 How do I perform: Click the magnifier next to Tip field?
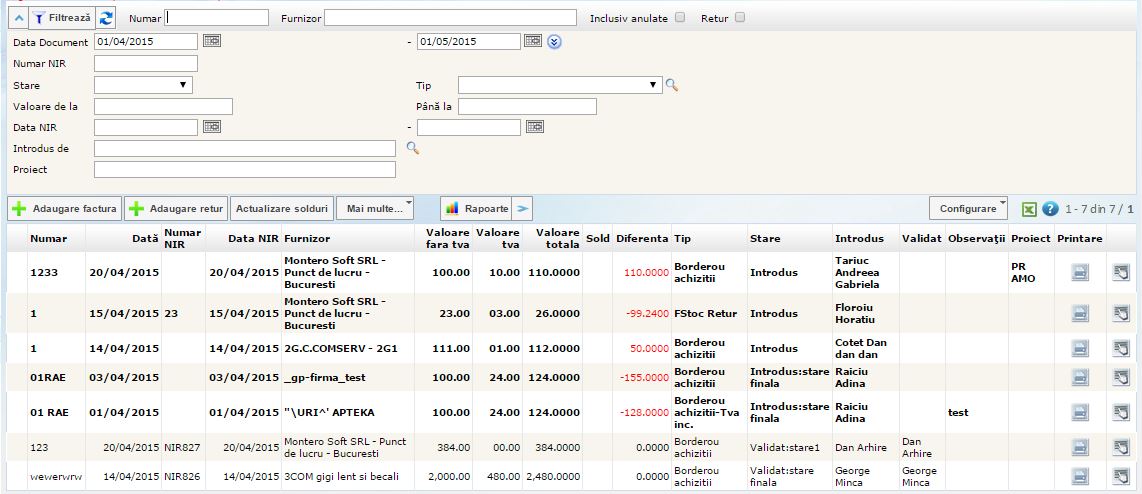[672, 85]
